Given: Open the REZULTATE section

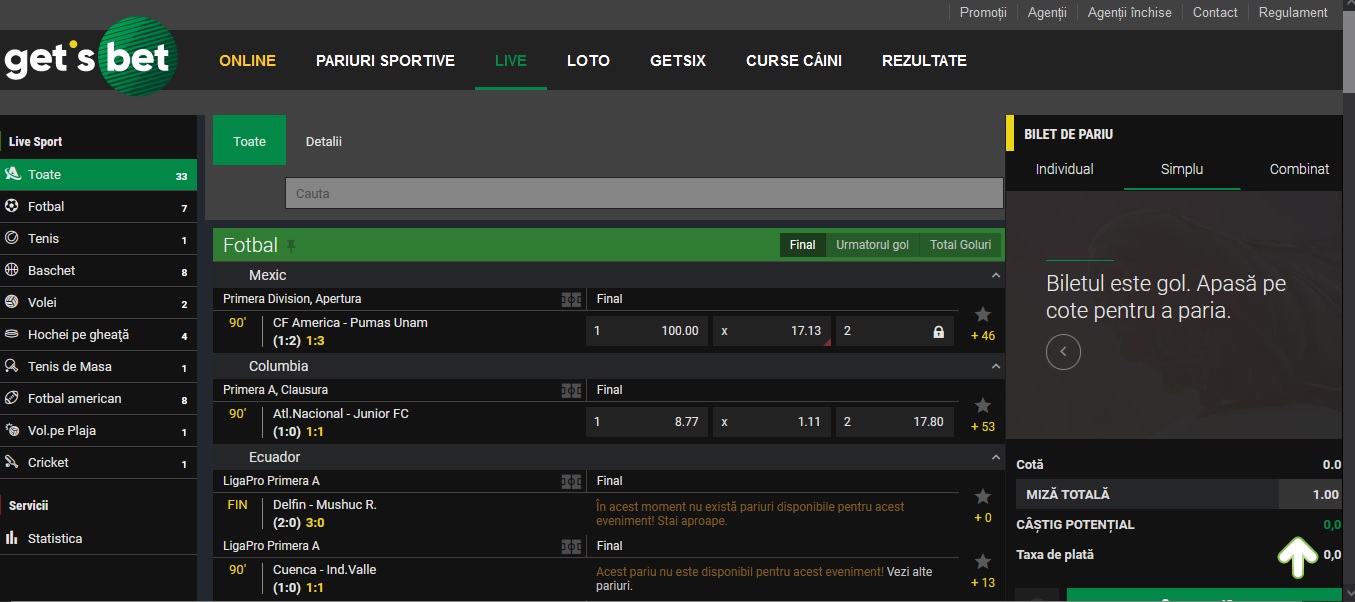Looking at the screenshot, I should pos(924,61).
